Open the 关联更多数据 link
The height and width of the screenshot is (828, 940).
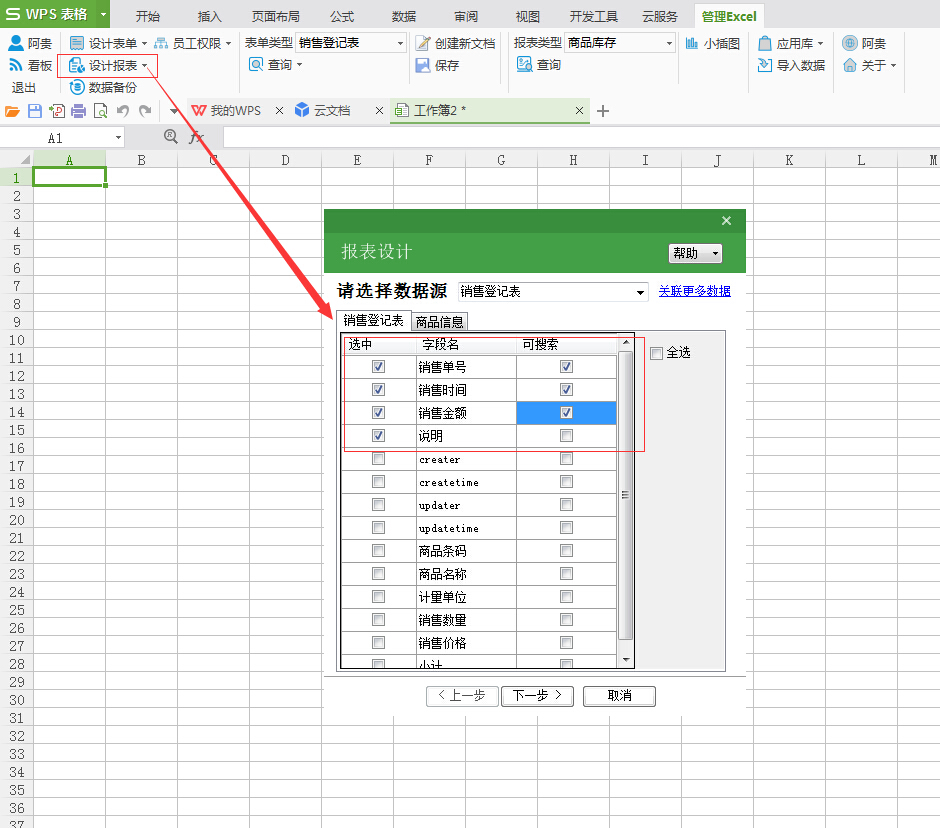coord(694,291)
